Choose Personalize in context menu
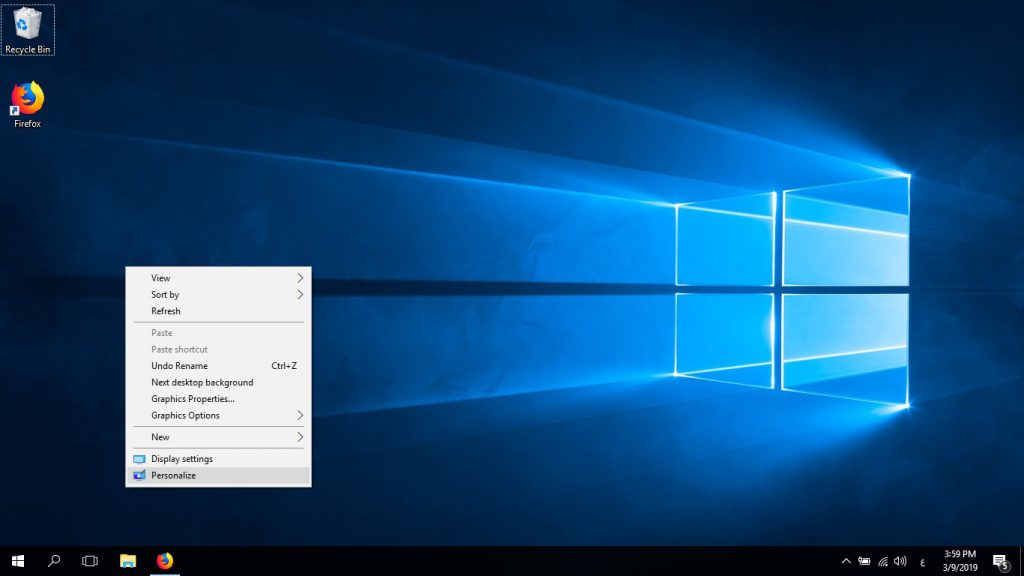 pyautogui.click(x=218, y=475)
